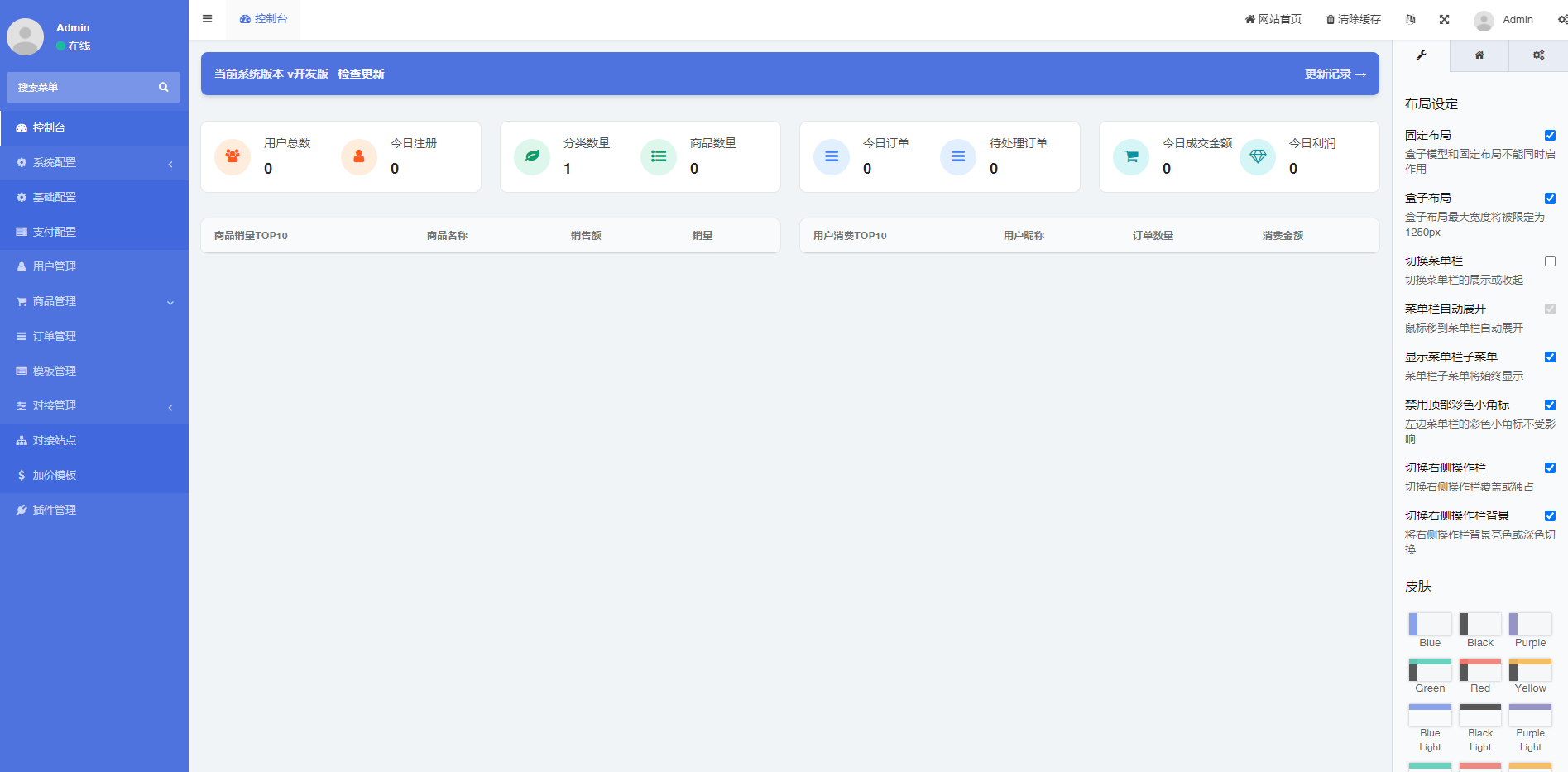Viewport: 1568px width, 772px height.
Task: Toggle the 盒子布局 checkbox
Action: 1550,198
